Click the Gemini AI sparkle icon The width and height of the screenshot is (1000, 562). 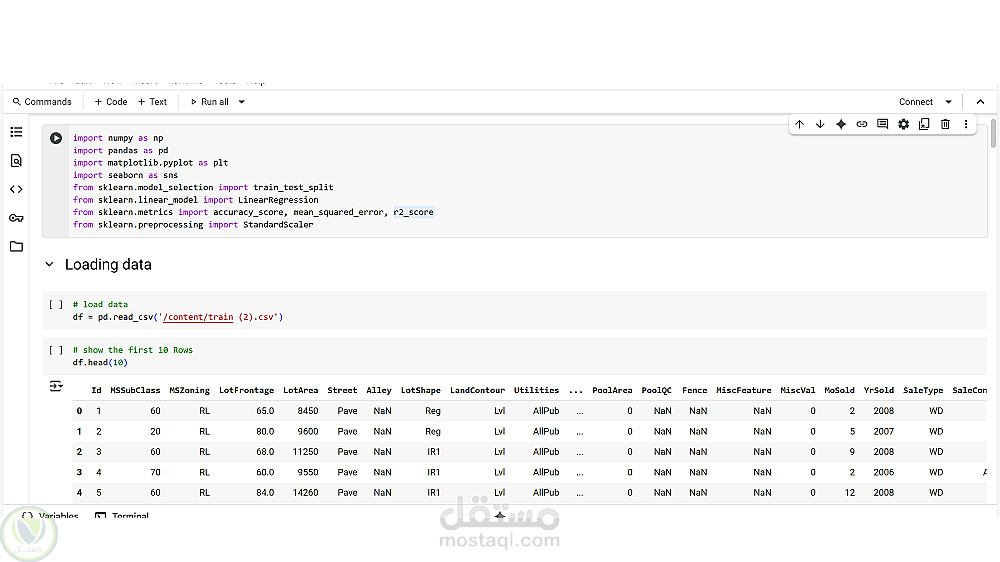point(841,124)
